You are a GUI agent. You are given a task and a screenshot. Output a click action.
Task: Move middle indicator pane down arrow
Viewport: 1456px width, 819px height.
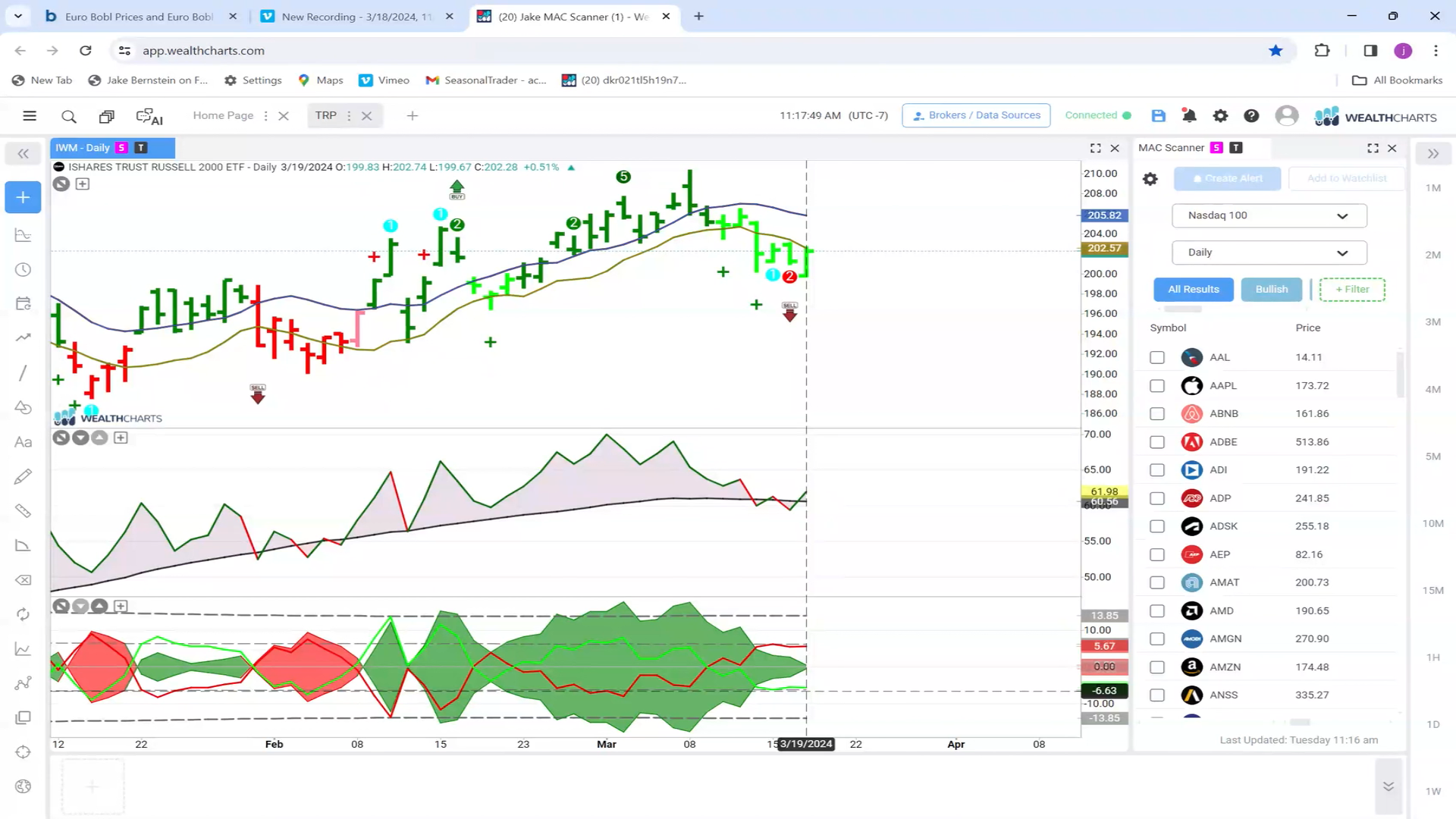80,438
